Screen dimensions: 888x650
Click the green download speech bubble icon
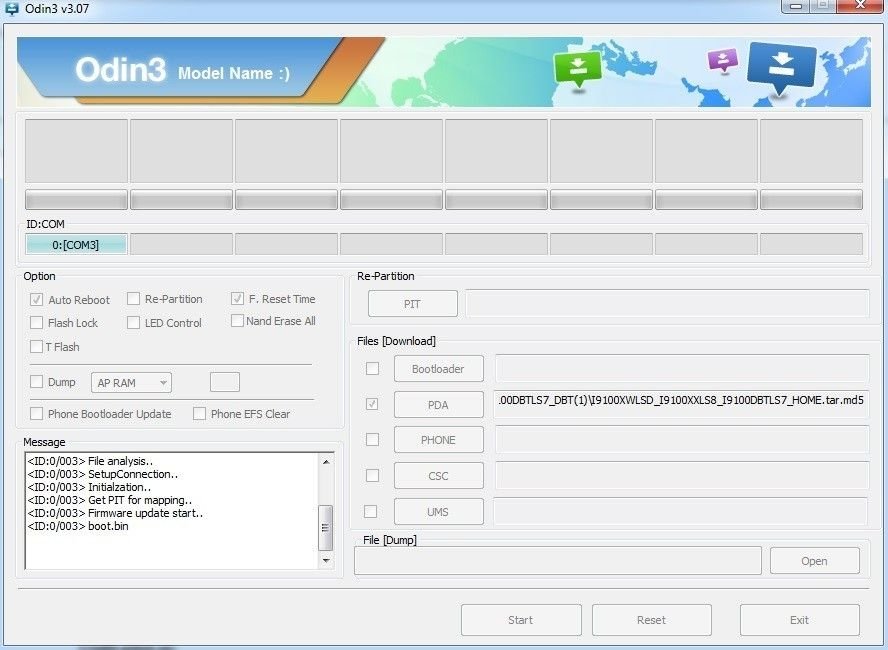(x=577, y=67)
